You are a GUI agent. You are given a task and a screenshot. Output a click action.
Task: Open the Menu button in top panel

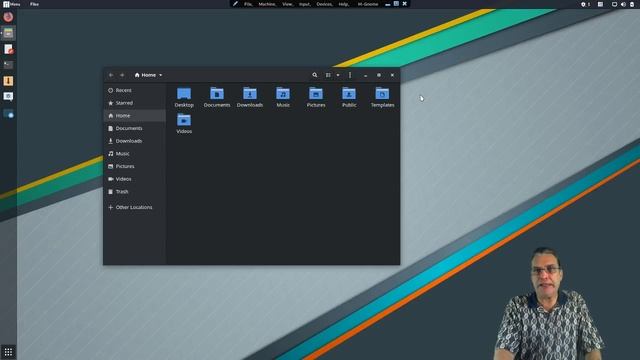point(12,4)
